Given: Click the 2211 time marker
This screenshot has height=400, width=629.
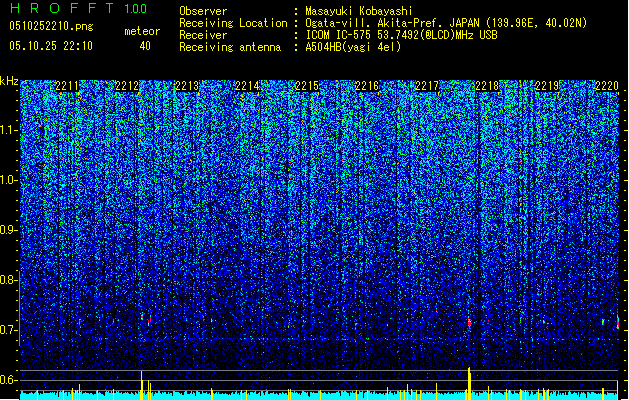Looking at the screenshot, I should (67, 86).
